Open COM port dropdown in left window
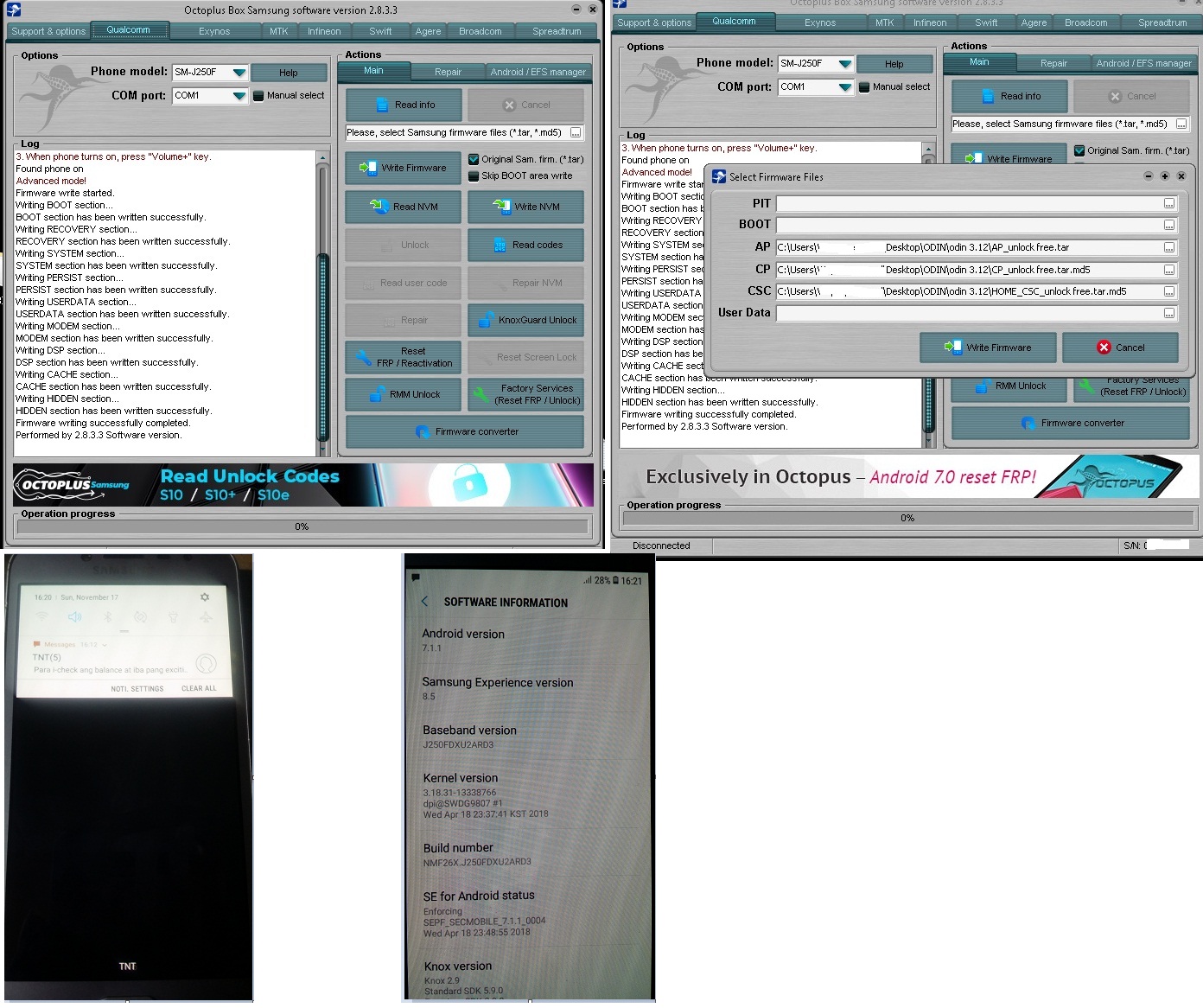This screenshot has height=1008, width=1203. click(x=239, y=96)
